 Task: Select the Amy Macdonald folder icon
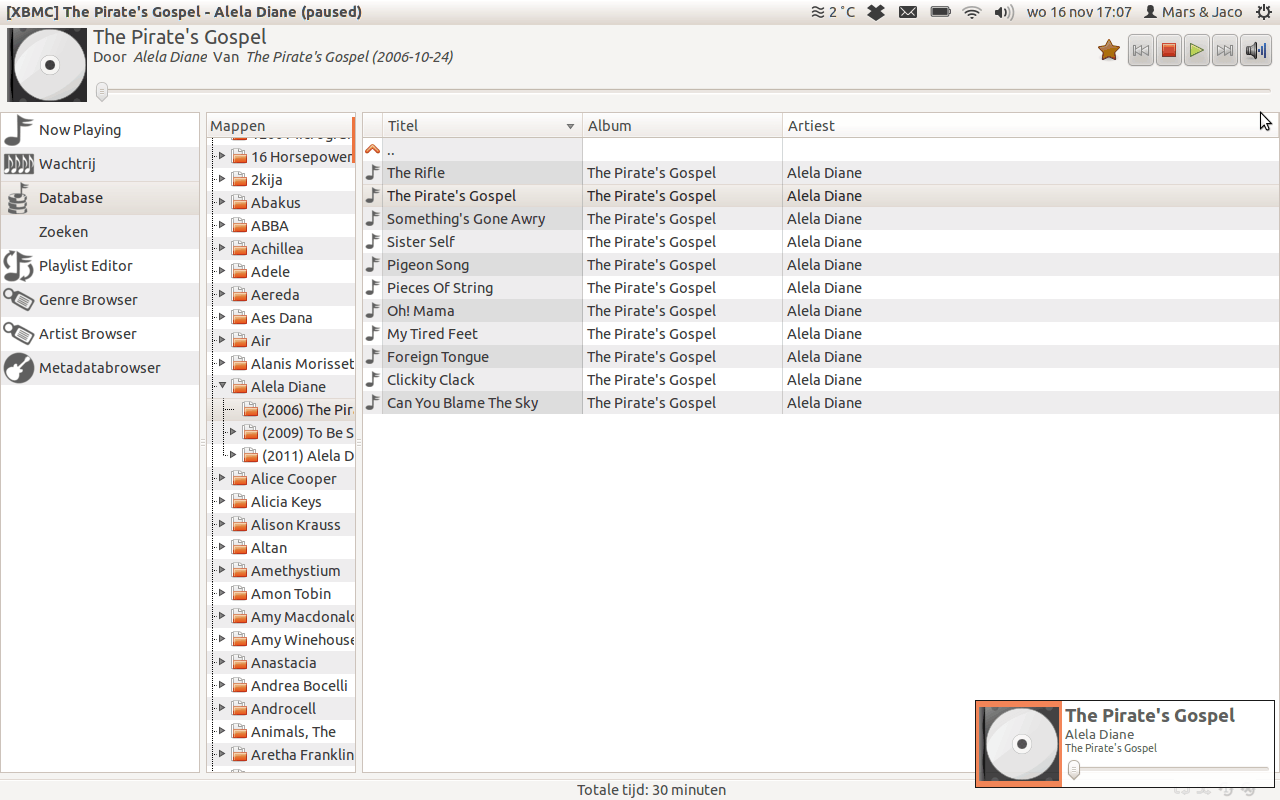(239, 616)
